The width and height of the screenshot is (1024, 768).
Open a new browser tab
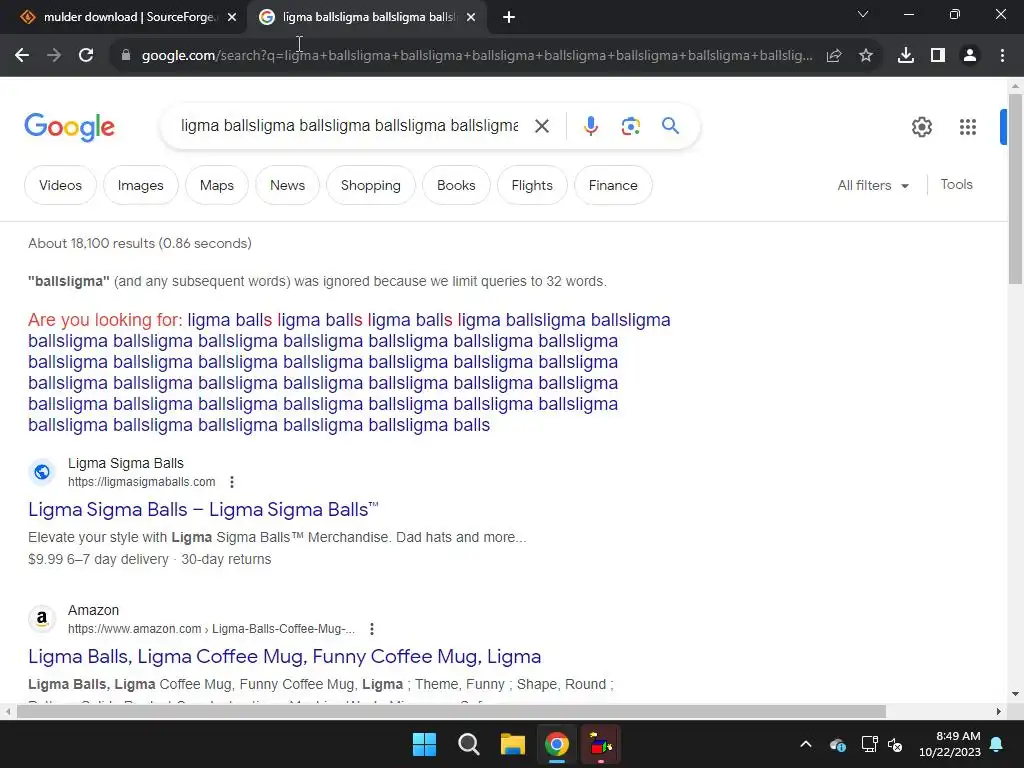[x=509, y=18]
